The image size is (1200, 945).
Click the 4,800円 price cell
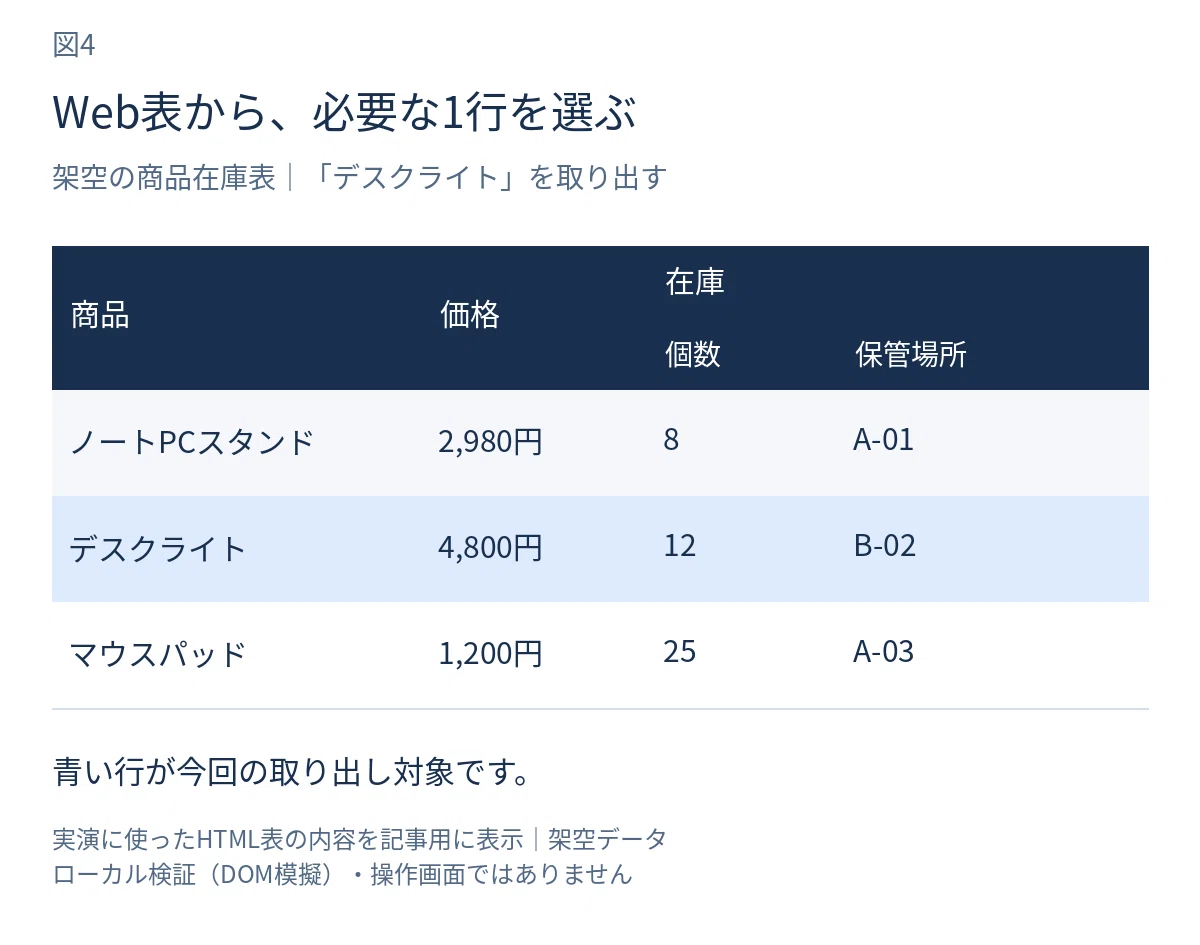490,548
